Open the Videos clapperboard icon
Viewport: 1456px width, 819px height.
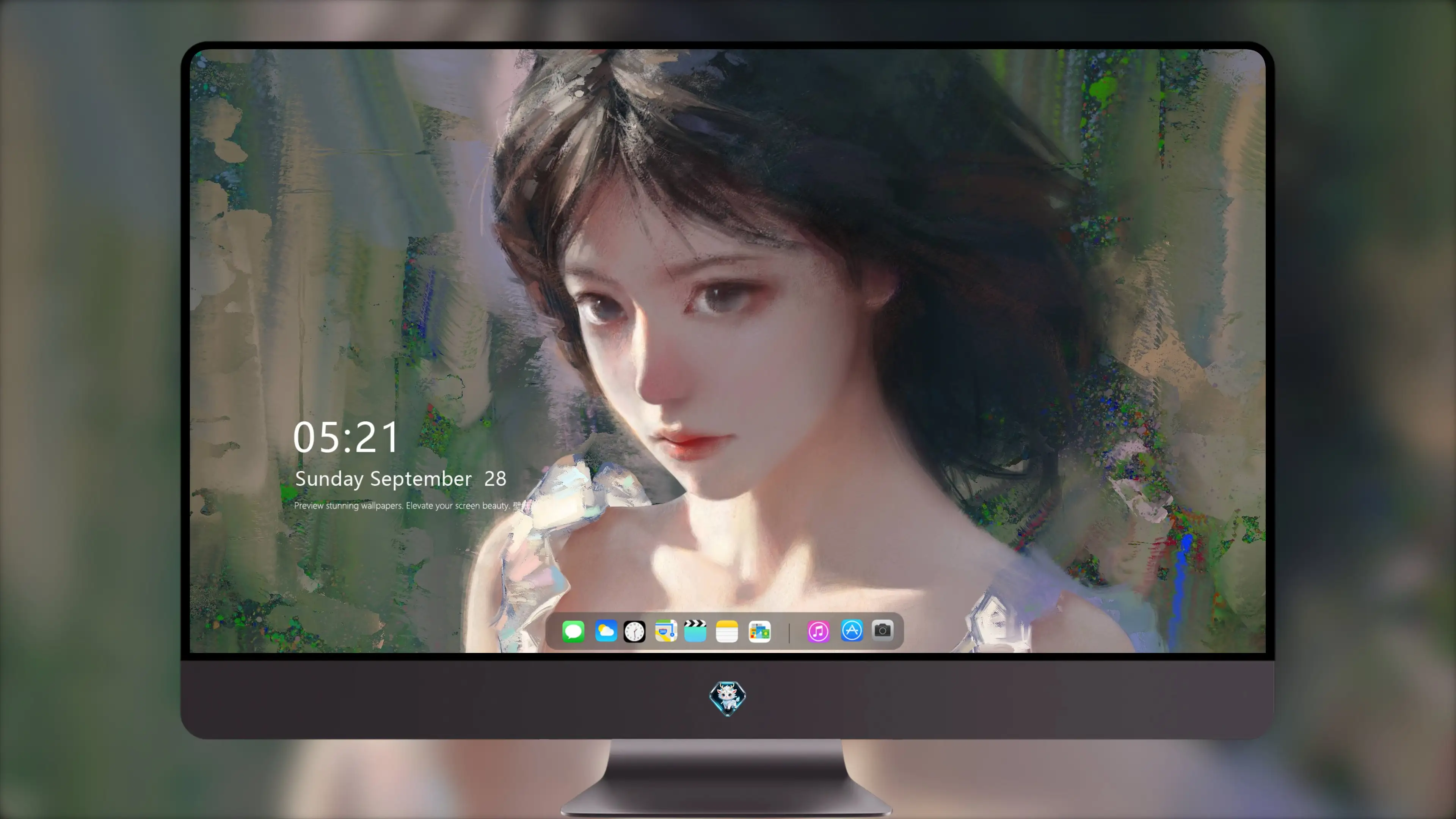[x=695, y=631]
